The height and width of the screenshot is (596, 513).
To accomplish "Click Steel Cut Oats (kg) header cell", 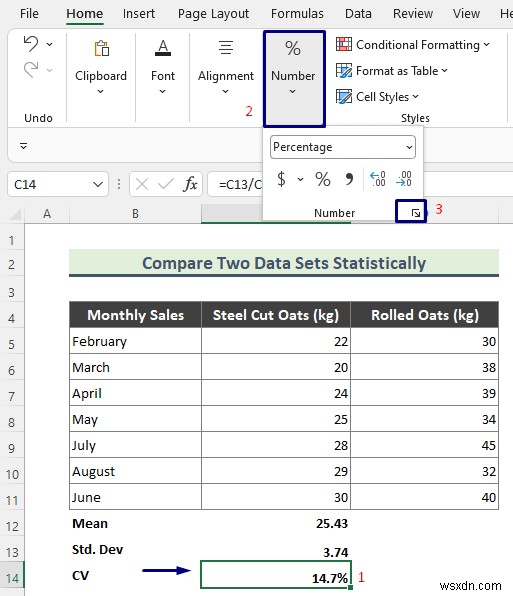I will click(276, 315).
